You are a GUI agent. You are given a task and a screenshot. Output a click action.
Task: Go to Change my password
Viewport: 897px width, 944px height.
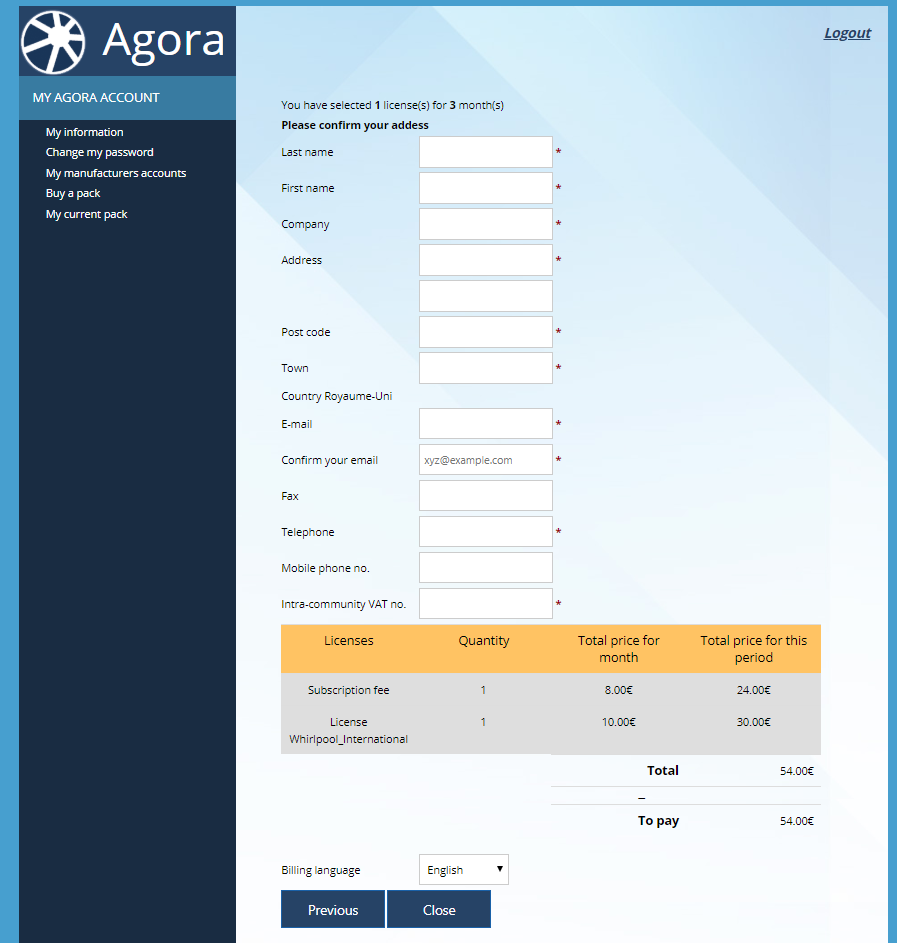click(99, 152)
